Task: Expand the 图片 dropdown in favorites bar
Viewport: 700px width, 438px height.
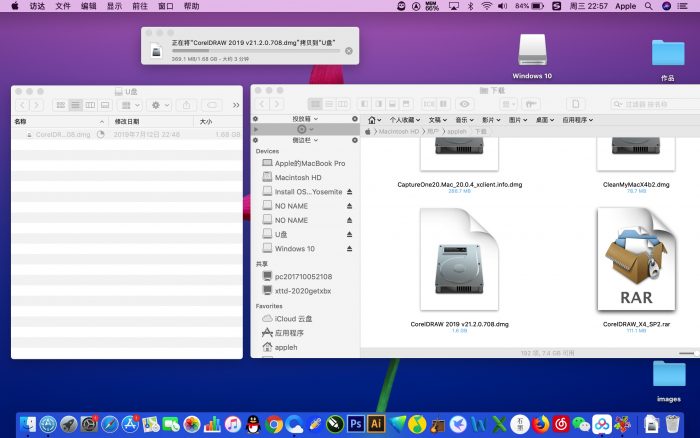Action: point(516,119)
